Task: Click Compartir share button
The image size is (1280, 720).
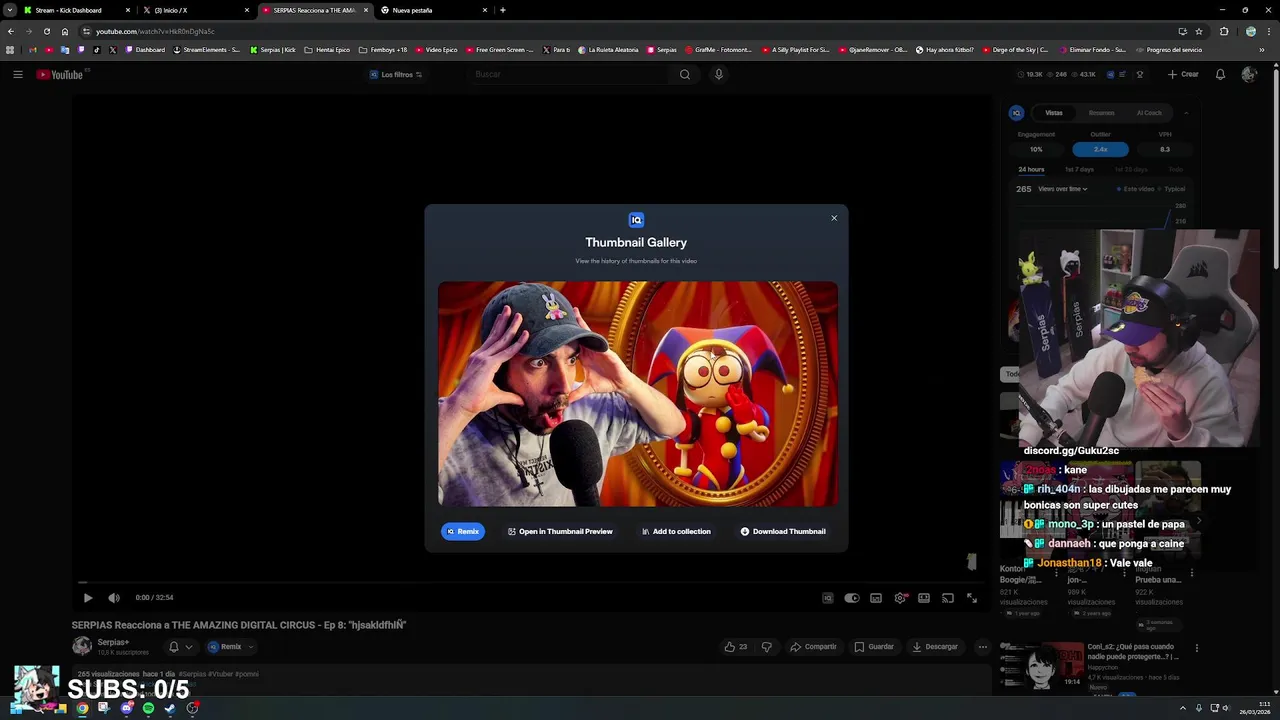Action: [x=813, y=647]
